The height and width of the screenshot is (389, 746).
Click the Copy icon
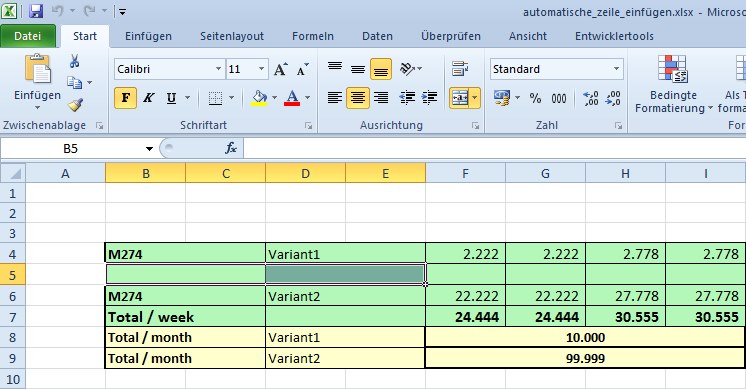[x=74, y=82]
